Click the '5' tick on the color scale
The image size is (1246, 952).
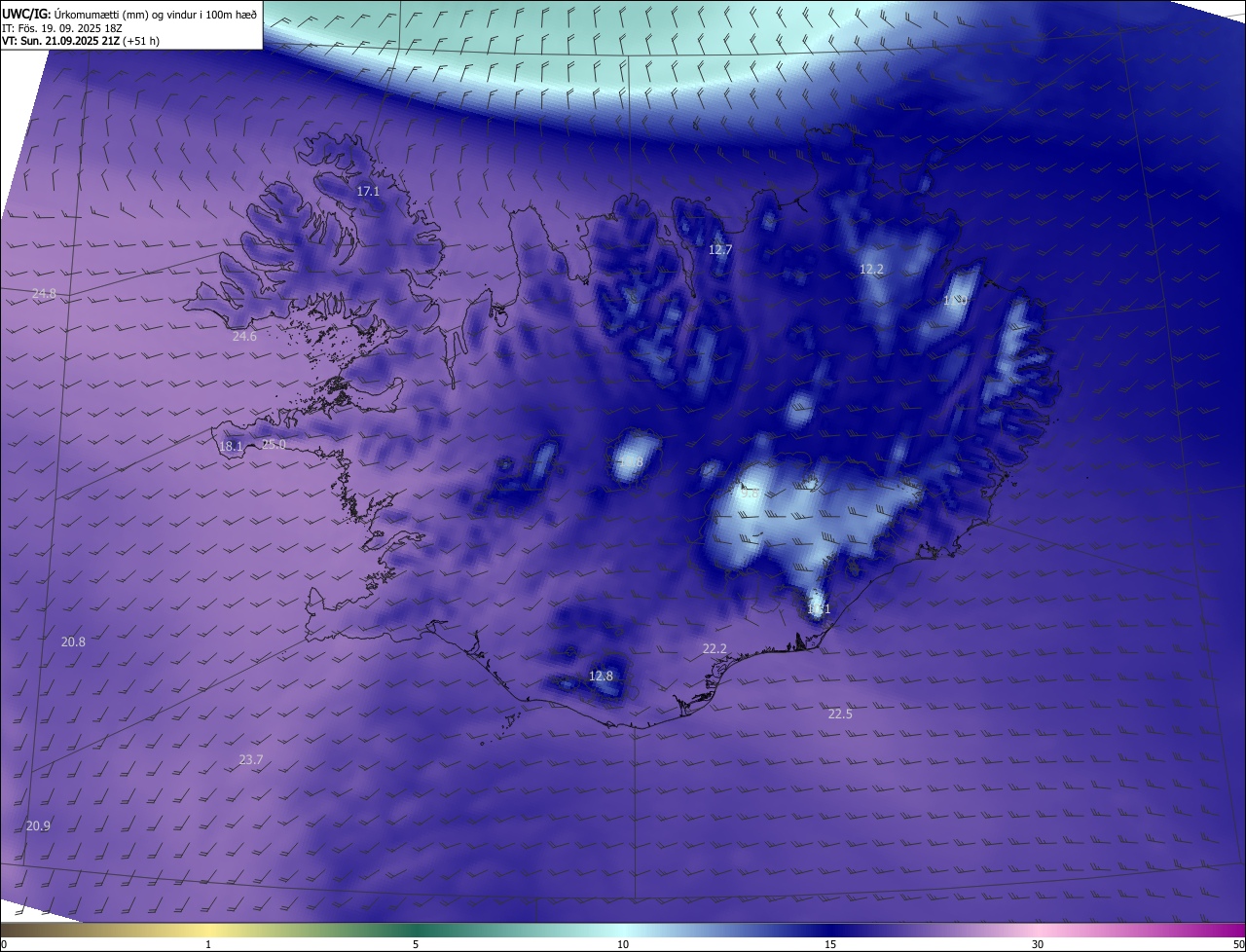tap(416, 944)
